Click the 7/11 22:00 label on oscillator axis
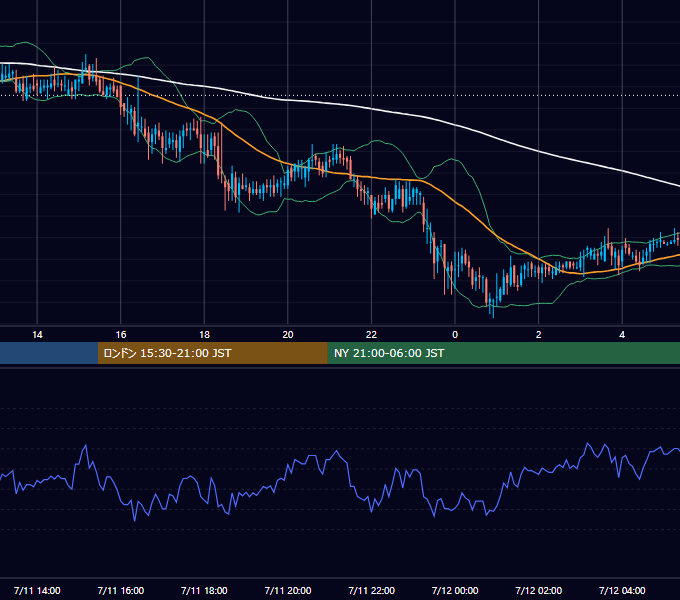 371,590
